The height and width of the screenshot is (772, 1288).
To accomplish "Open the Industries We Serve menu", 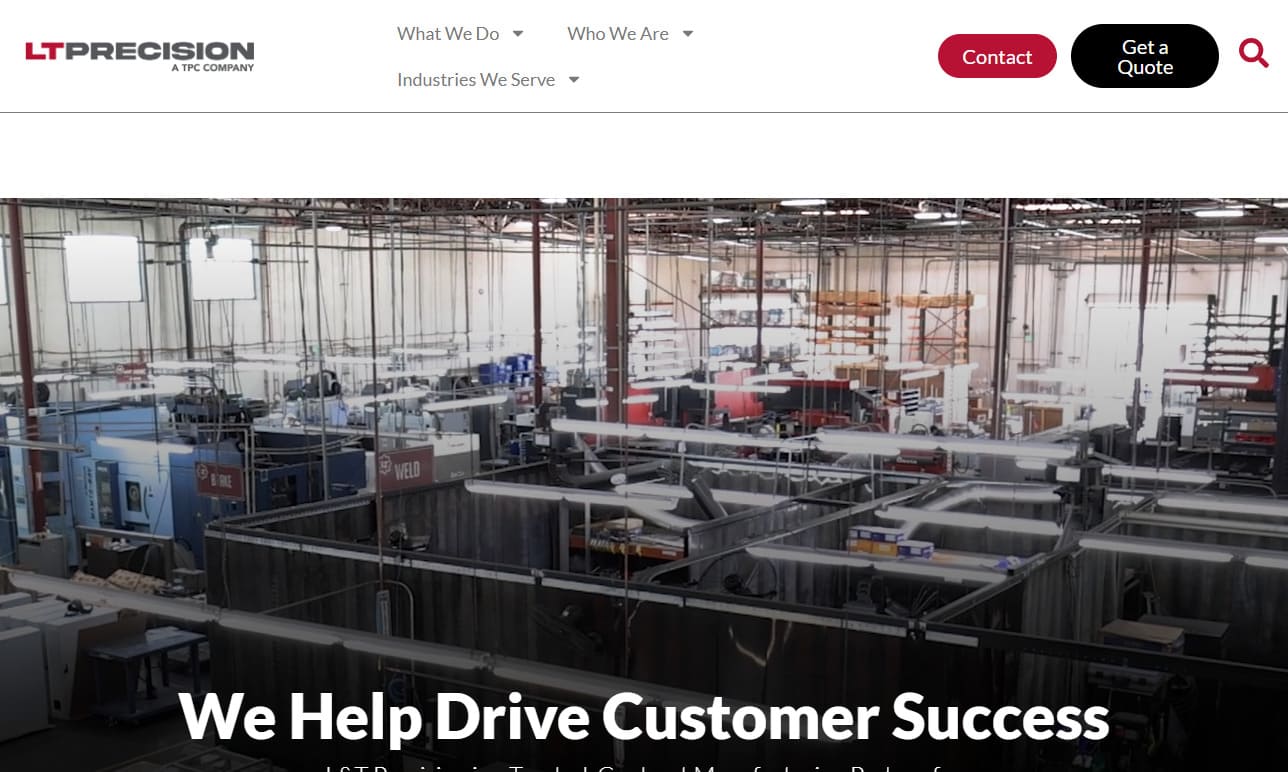I will click(x=476, y=80).
